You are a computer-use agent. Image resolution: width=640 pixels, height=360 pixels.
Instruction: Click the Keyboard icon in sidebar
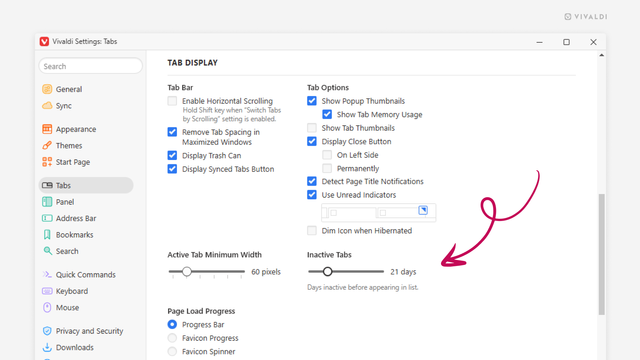(x=47, y=291)
